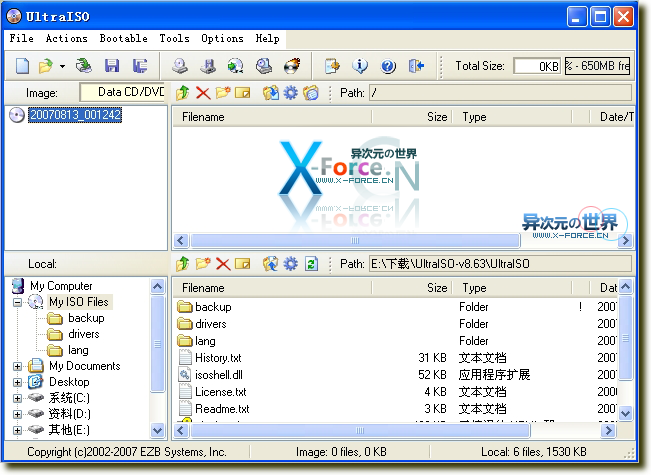Click the Refresh icon in Local pane

(311, 264)
